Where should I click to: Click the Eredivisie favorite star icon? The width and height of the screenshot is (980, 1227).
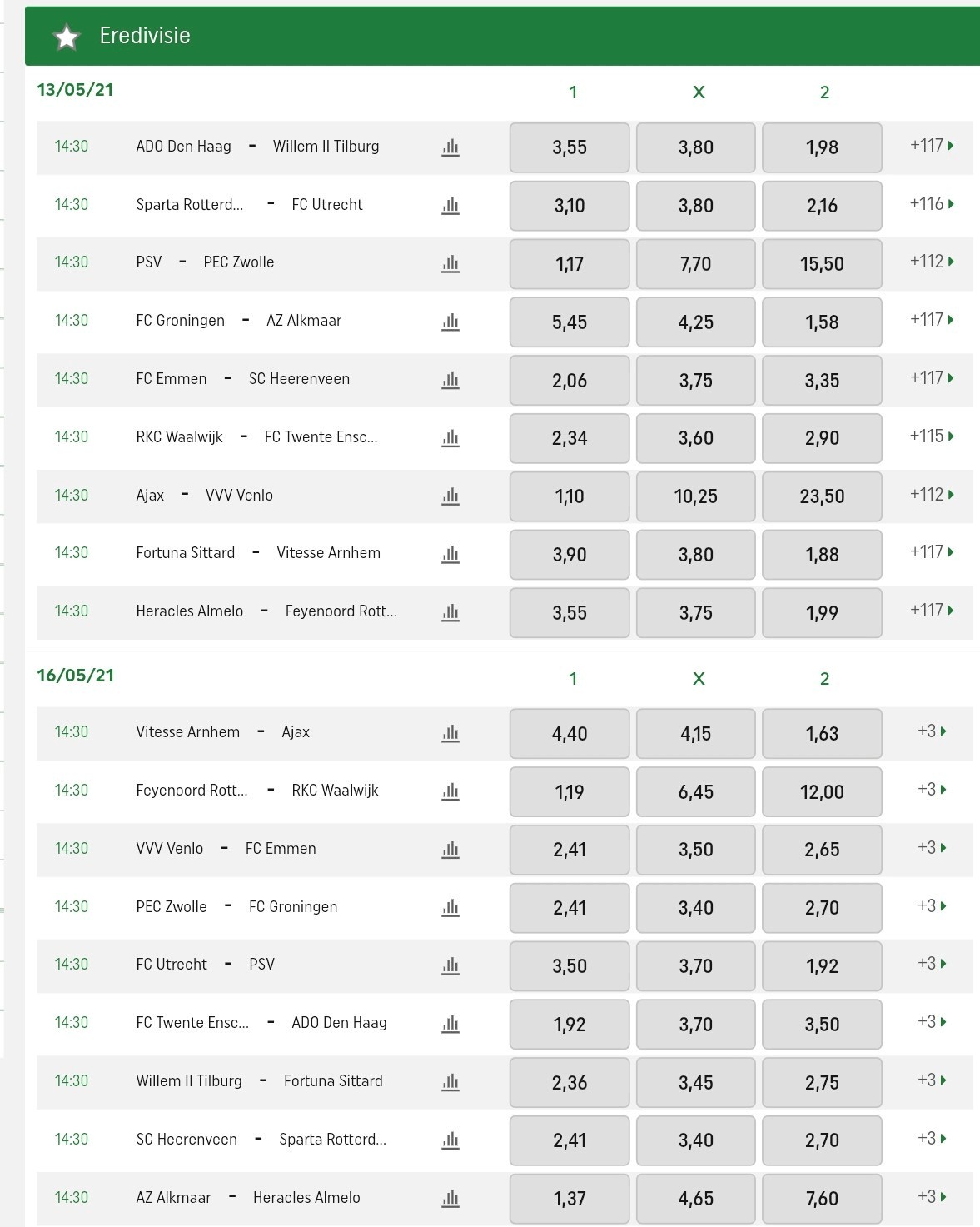(x=66, y=37)
